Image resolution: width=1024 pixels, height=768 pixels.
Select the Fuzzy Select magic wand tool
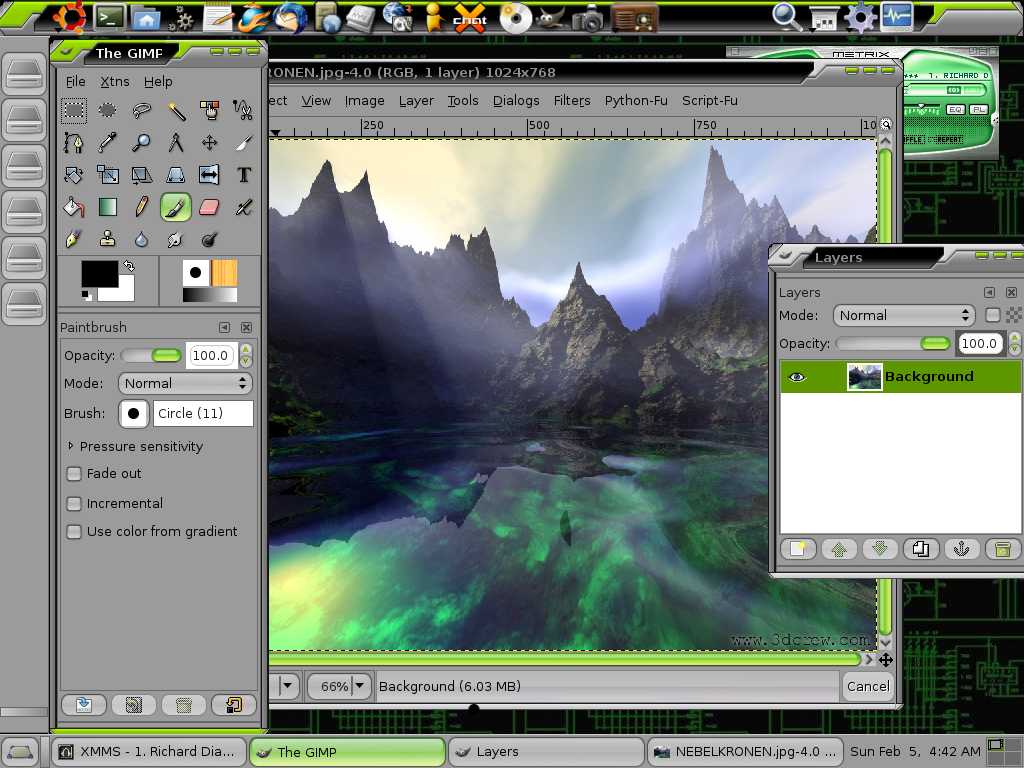tap(176, 110)
